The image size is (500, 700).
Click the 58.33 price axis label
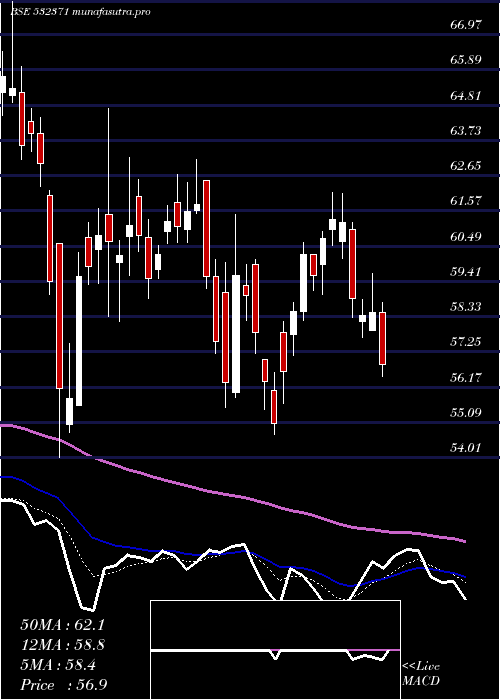click(466, 307)
